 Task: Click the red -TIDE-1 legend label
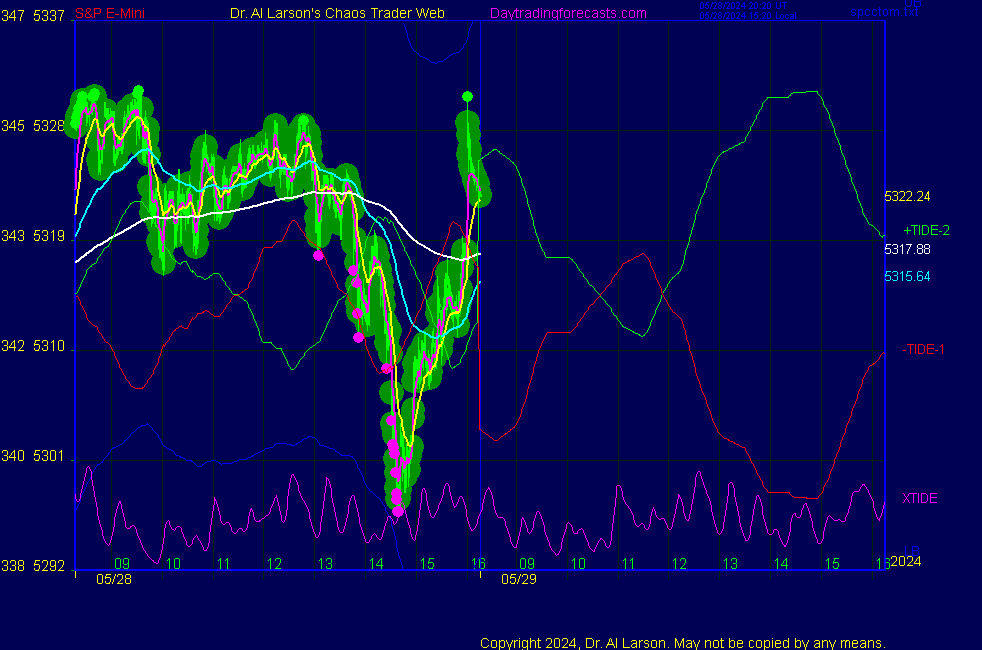[923, 349]
